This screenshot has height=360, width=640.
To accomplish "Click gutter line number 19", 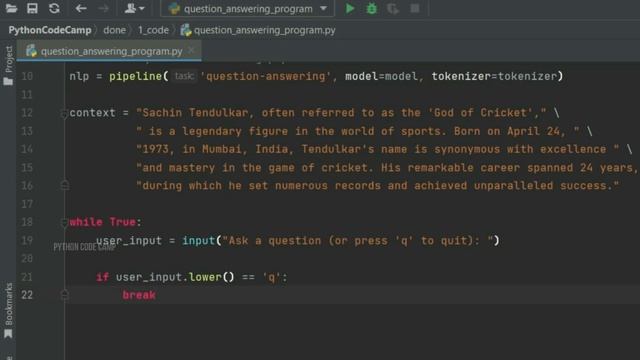I will tap(27, 240).
